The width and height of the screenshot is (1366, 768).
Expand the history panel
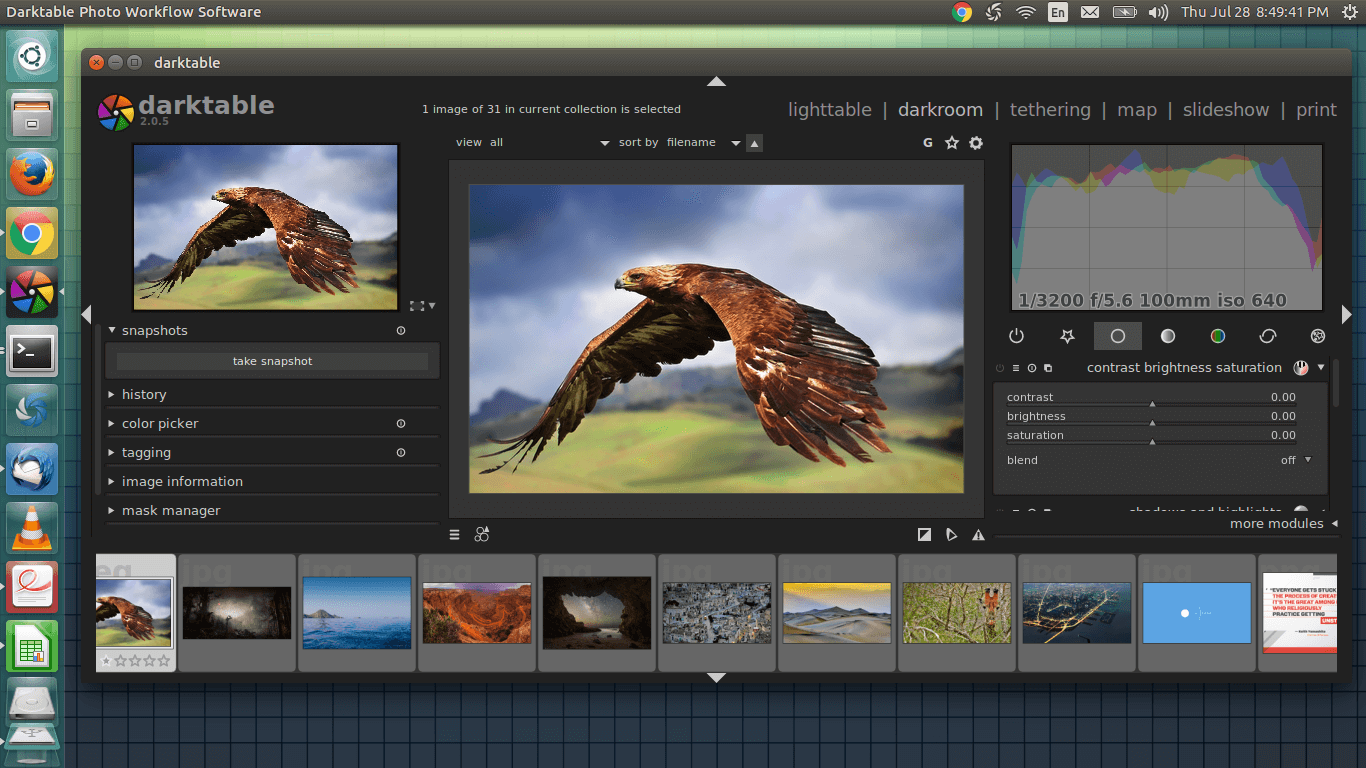click(144, 395)
